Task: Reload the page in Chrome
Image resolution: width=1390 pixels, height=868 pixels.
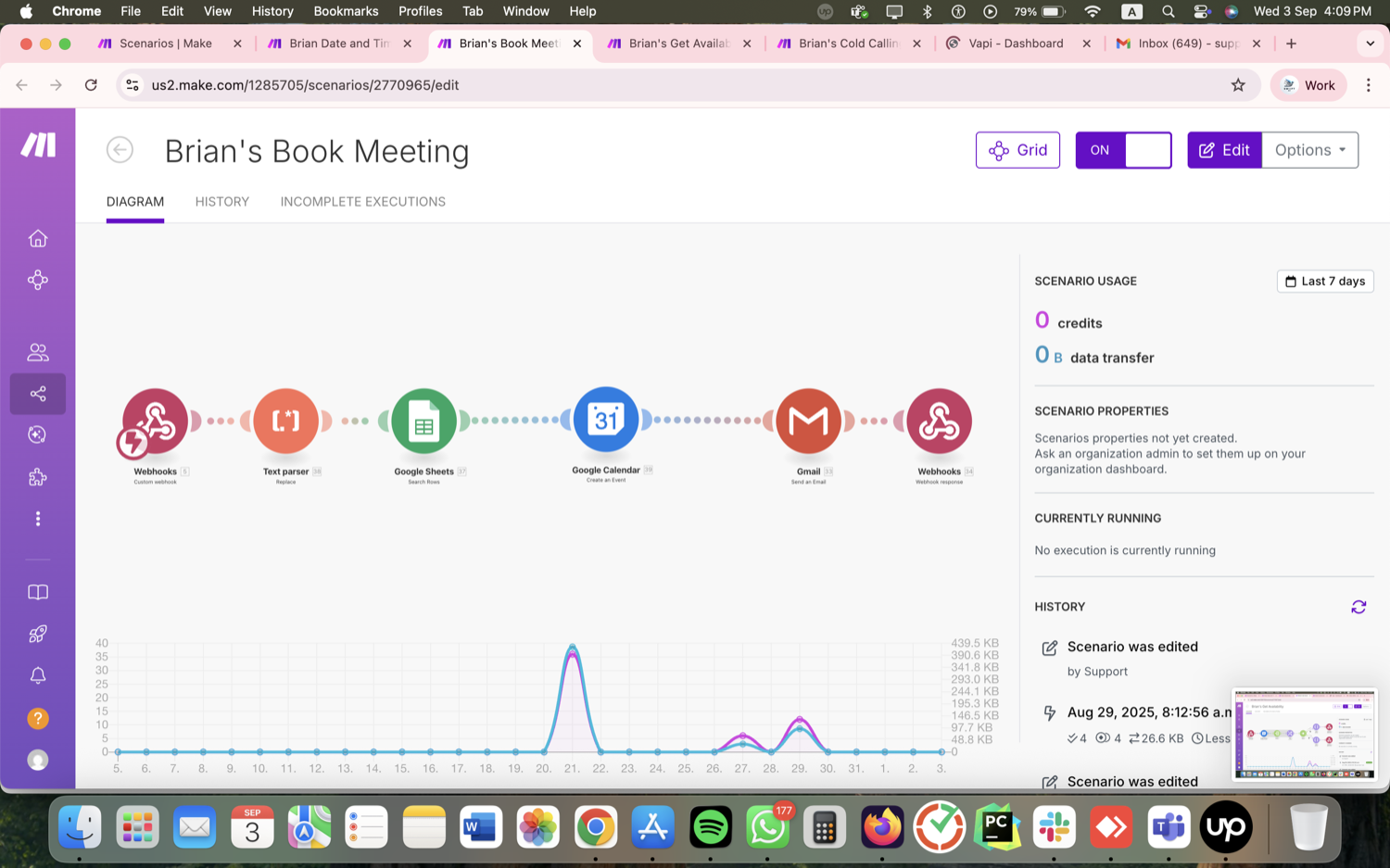Action: (x=91, y=85)
